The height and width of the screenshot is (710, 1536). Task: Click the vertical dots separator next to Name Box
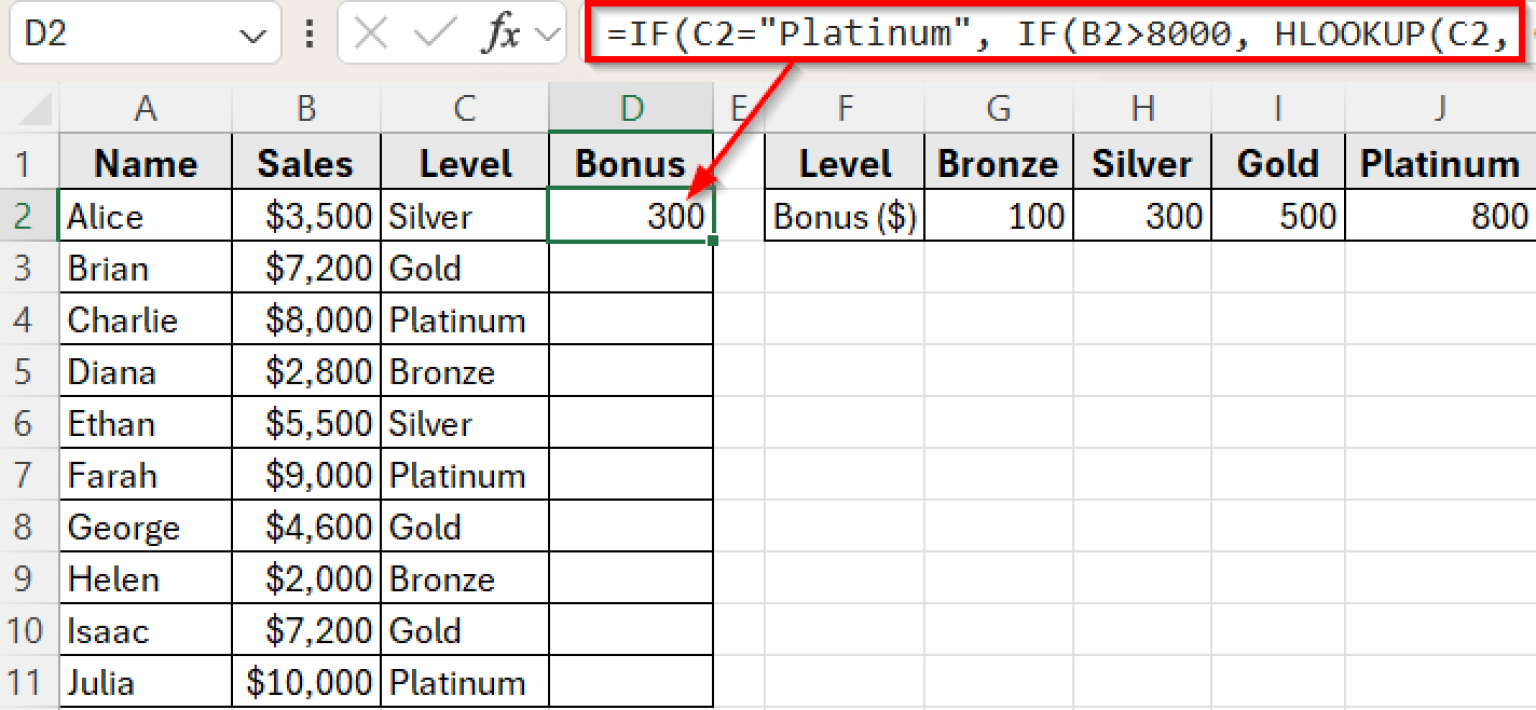(308, 33)
